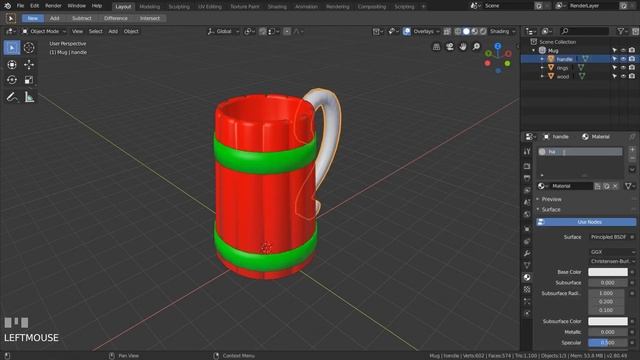Open the Global transform orientation dropdown
The height and width of the screenshot is (360, 640).
click(224, 31)
